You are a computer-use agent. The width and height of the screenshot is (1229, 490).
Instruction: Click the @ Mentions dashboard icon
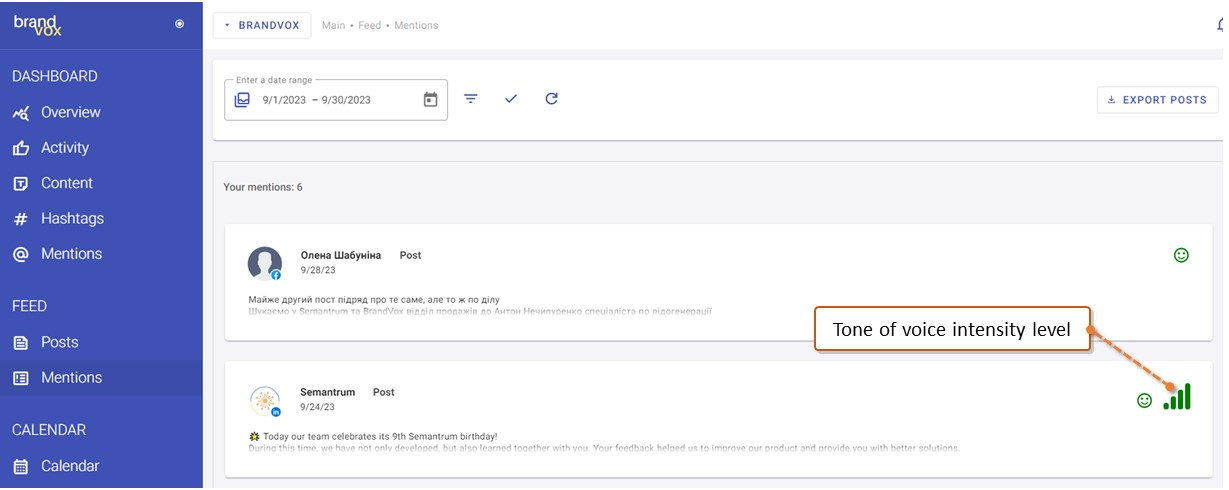[x=21, y=255]
